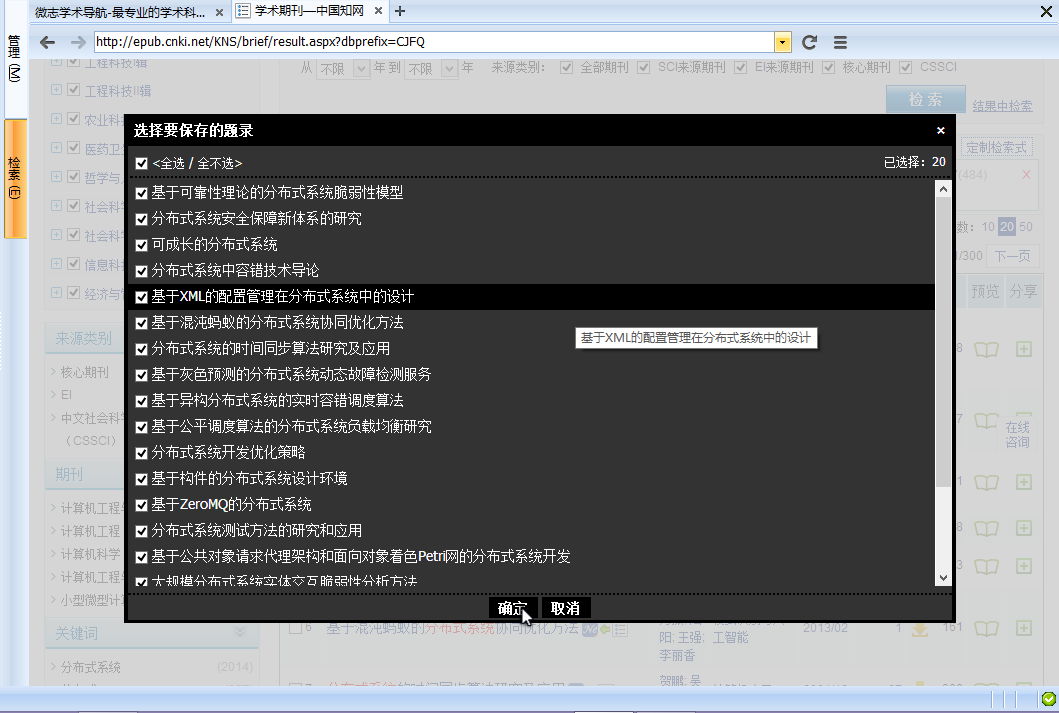Image resolution: width=1059 pixels, height=713 pixels.
Task: Click the browser forward arrow
Action: click(x=78, y=42)
